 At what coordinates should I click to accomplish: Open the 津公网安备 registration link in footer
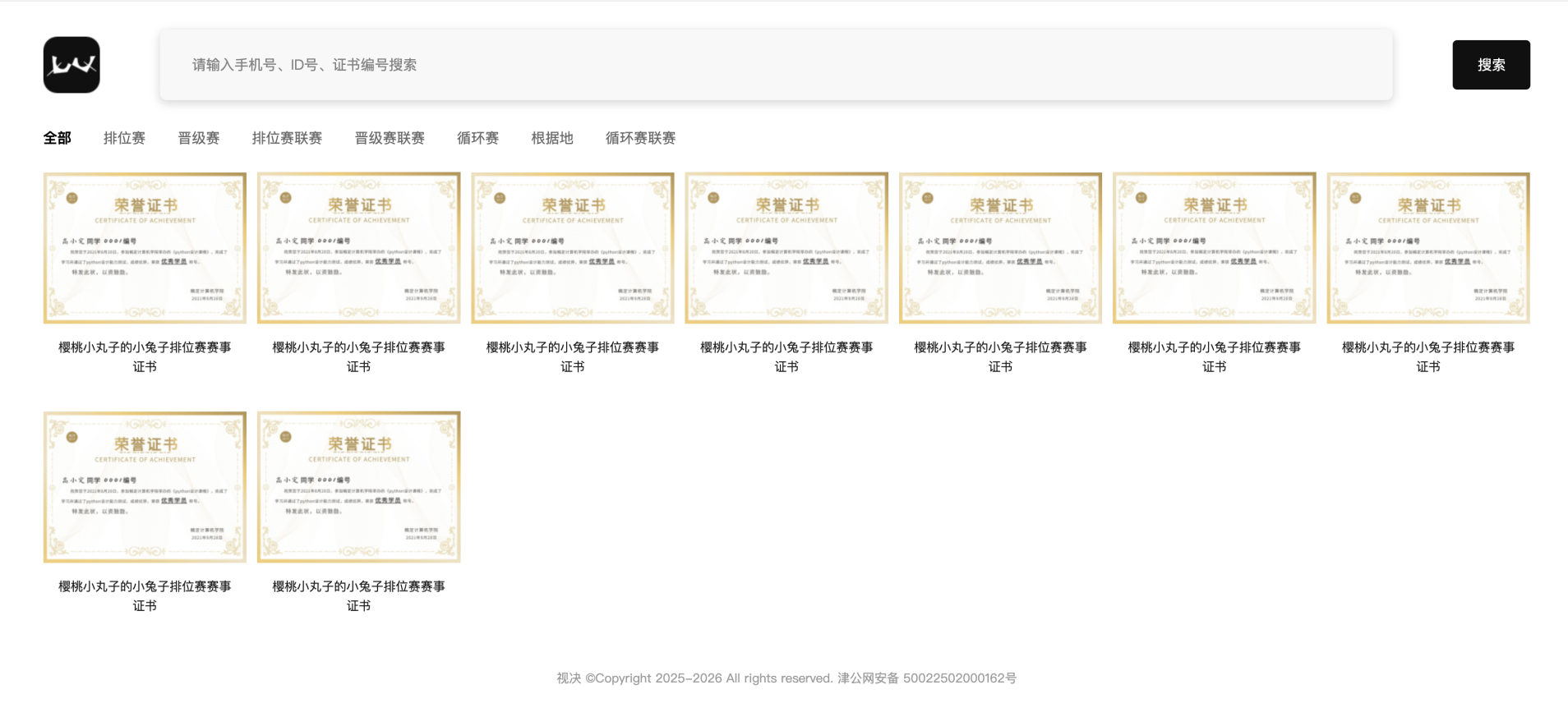(926, 678)
